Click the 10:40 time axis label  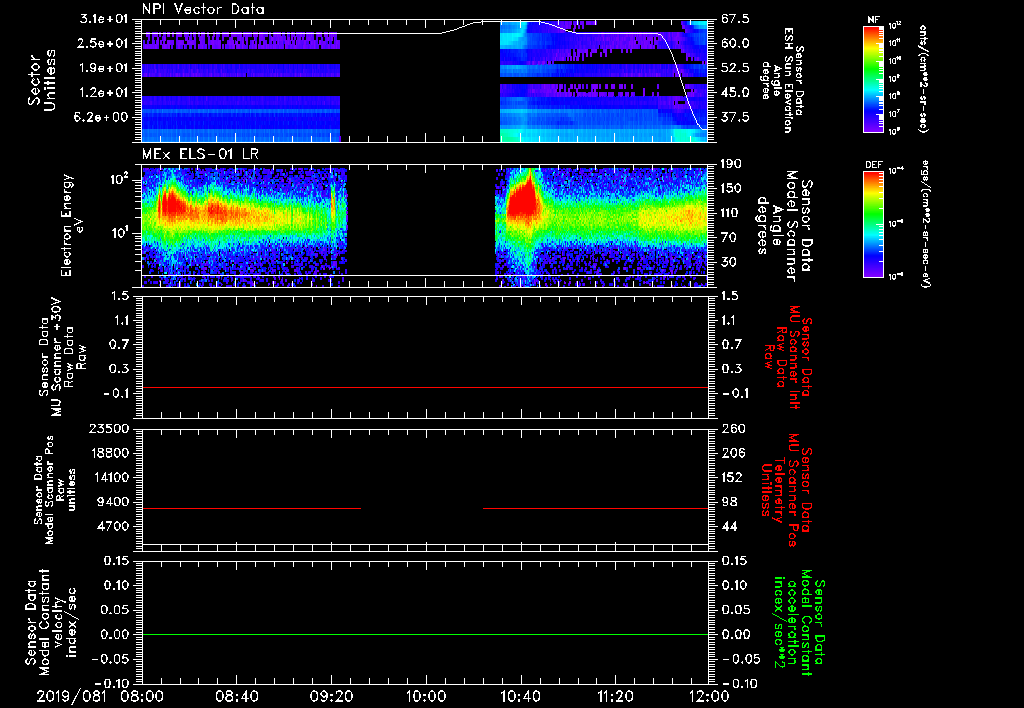tap(520, 696)
